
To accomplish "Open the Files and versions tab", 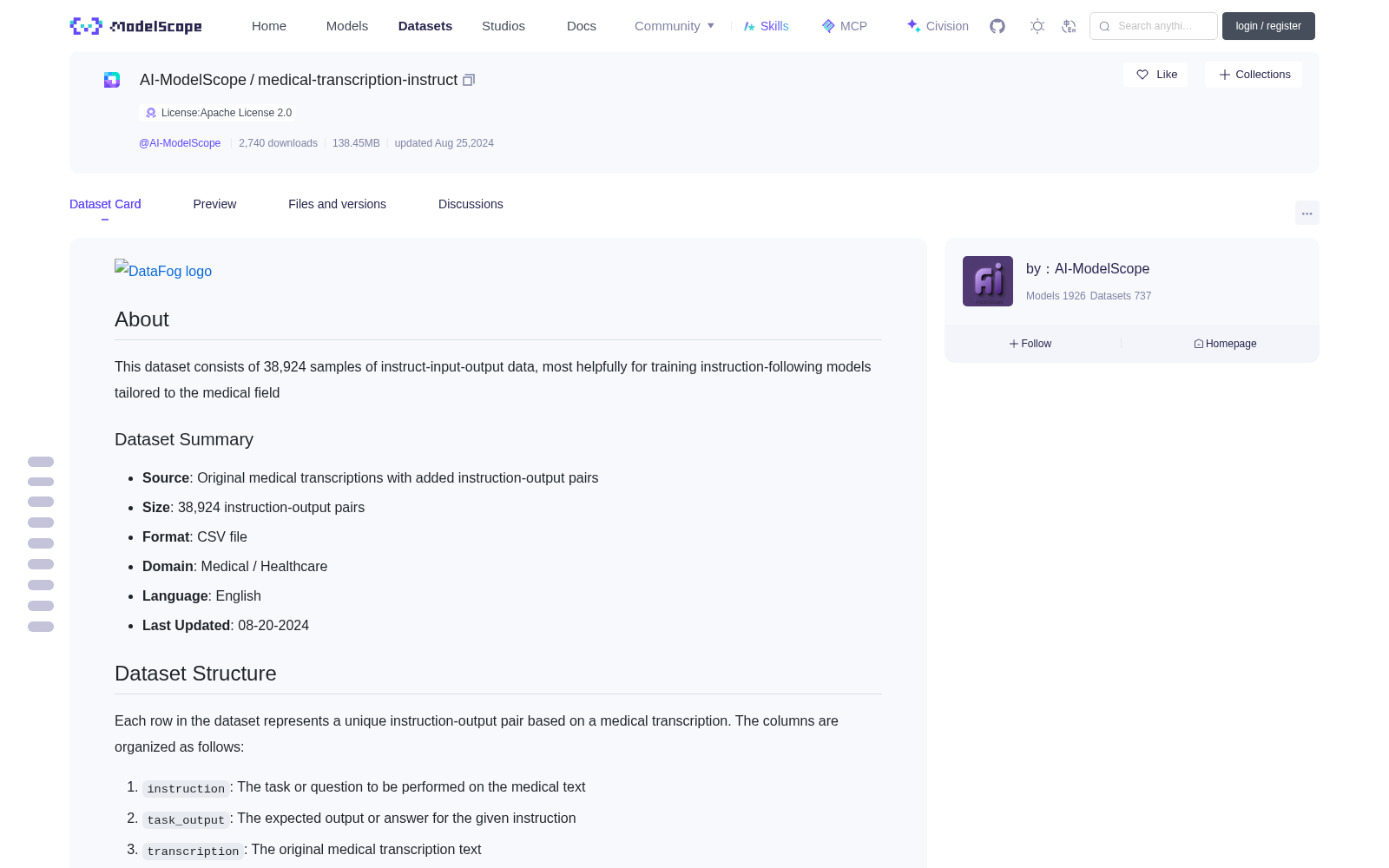I will [x=337, y=204].
